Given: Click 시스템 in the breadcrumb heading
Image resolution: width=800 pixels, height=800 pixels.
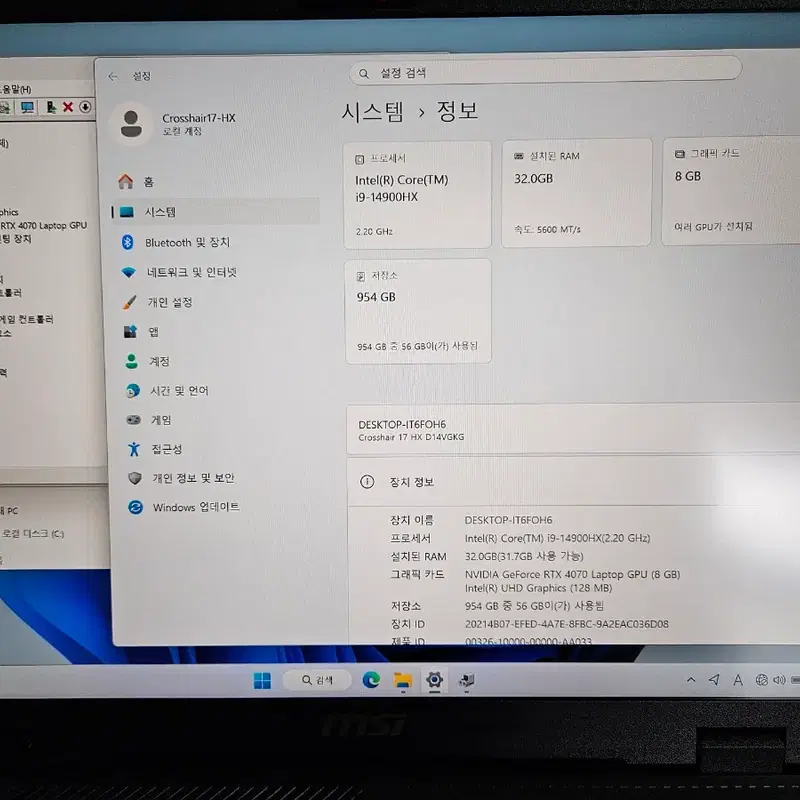Looking at the screenshot, I should point(372,112).
